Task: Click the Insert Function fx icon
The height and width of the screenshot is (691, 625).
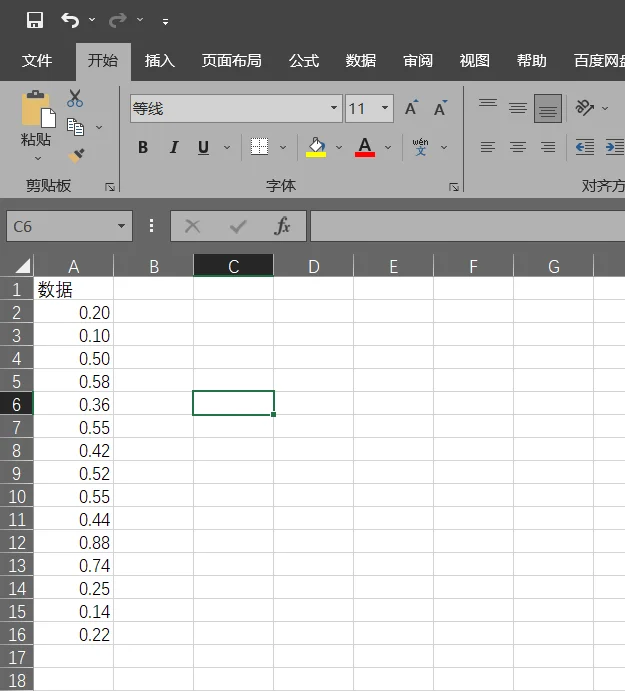Action: point(282,226)
